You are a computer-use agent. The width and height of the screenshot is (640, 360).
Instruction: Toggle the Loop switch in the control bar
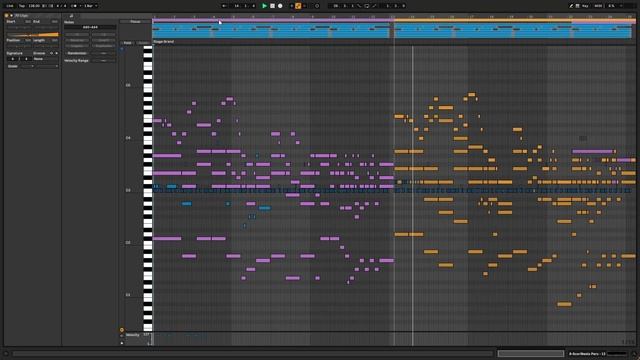point(367,6)
